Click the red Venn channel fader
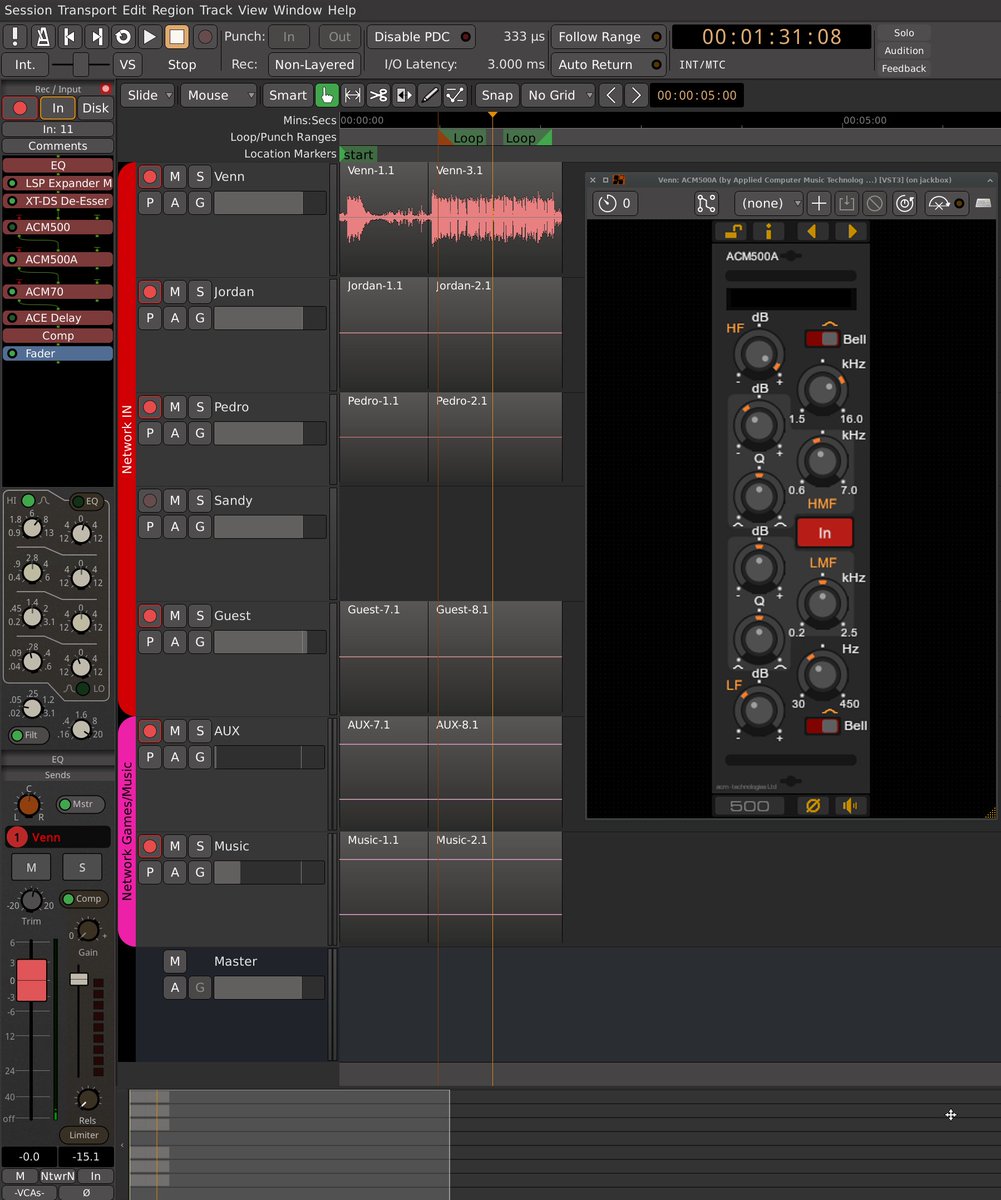Image resolution: width=1001 pixels, height=1200 pixels. tap(32, 980)
